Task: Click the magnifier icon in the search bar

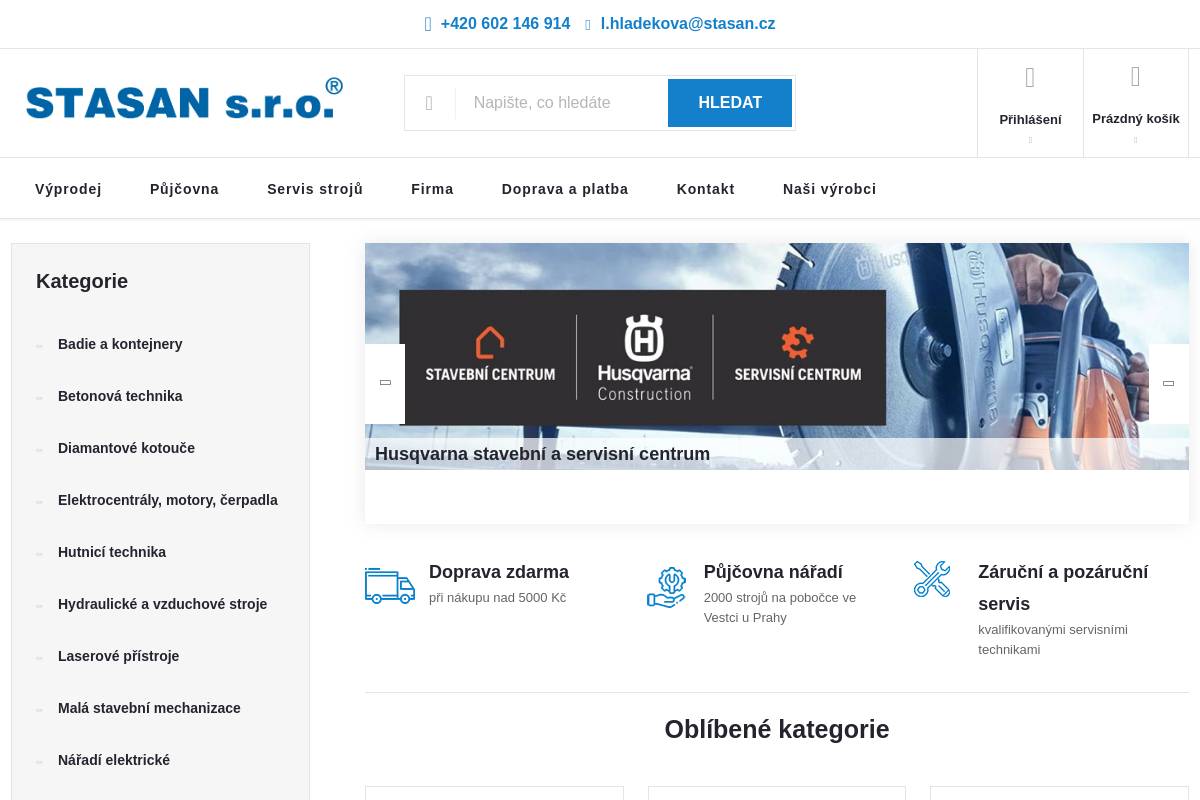Action: (430, 102)
